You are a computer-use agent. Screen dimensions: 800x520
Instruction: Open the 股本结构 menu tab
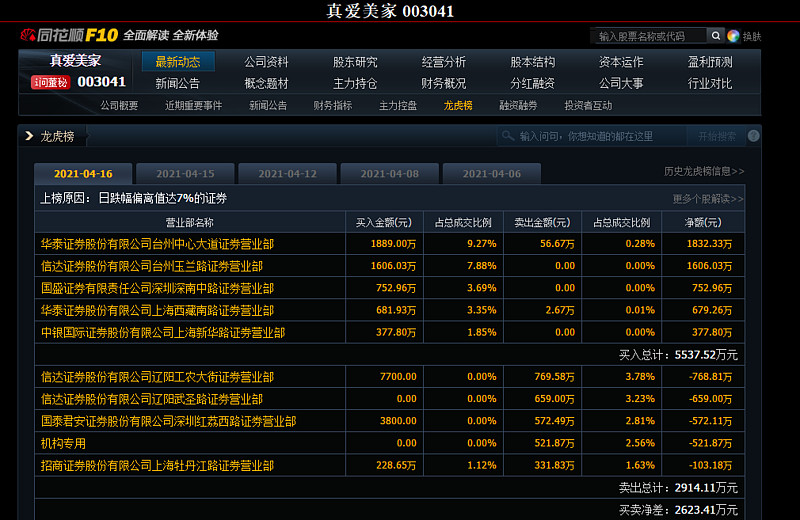coord(533,62)
